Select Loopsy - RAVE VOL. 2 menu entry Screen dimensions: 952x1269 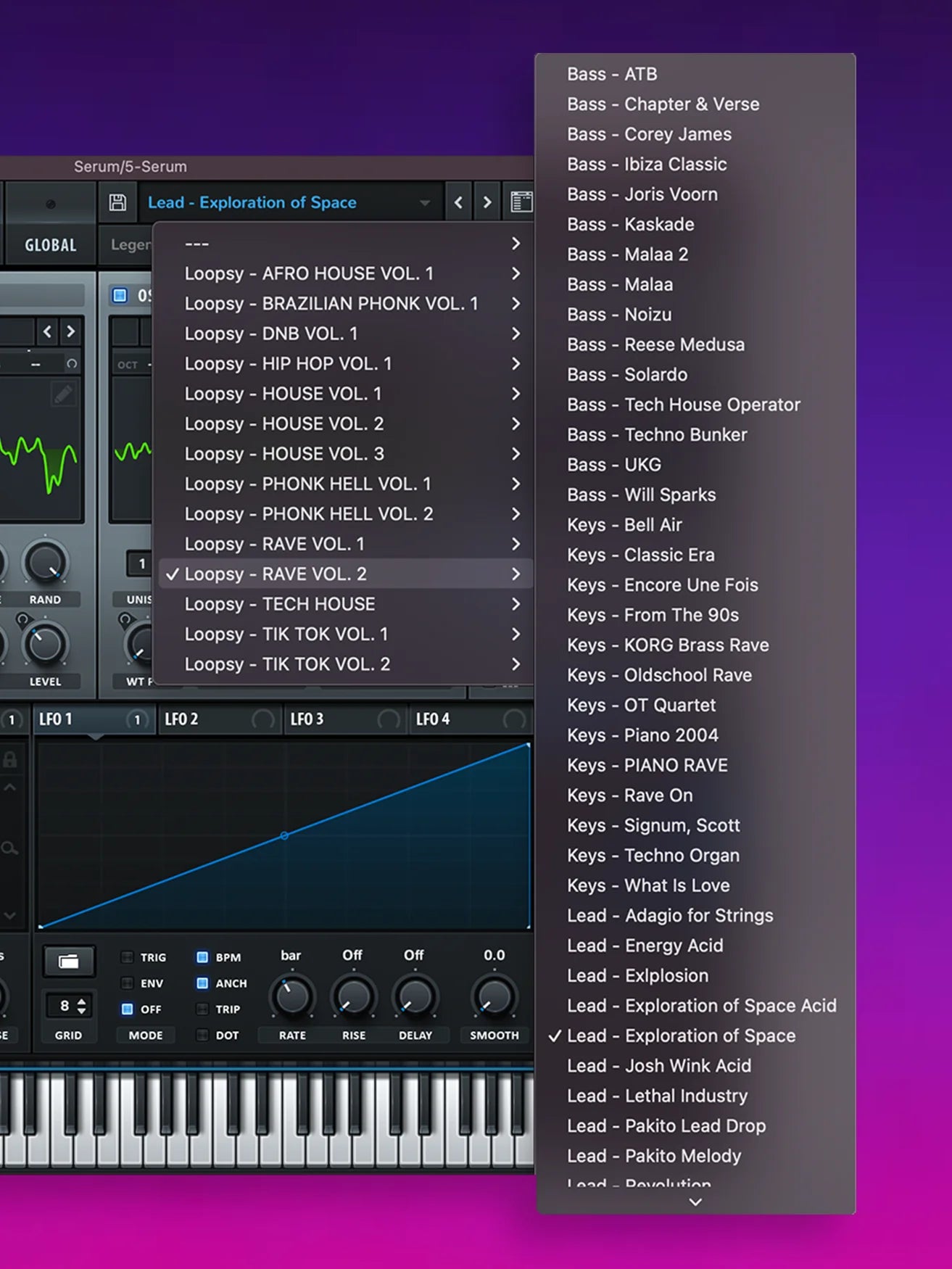(346, 574)
